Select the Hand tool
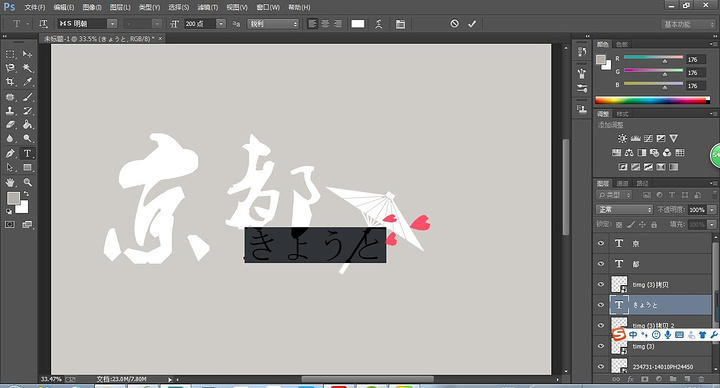This screenshot has width=720, height=388. tap(10, 182)
